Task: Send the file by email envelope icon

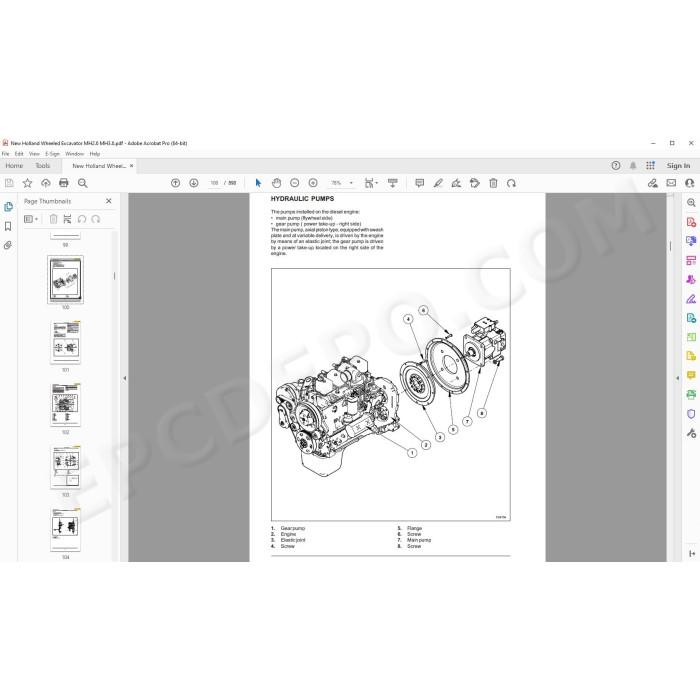Action: [x=671, y=183]
